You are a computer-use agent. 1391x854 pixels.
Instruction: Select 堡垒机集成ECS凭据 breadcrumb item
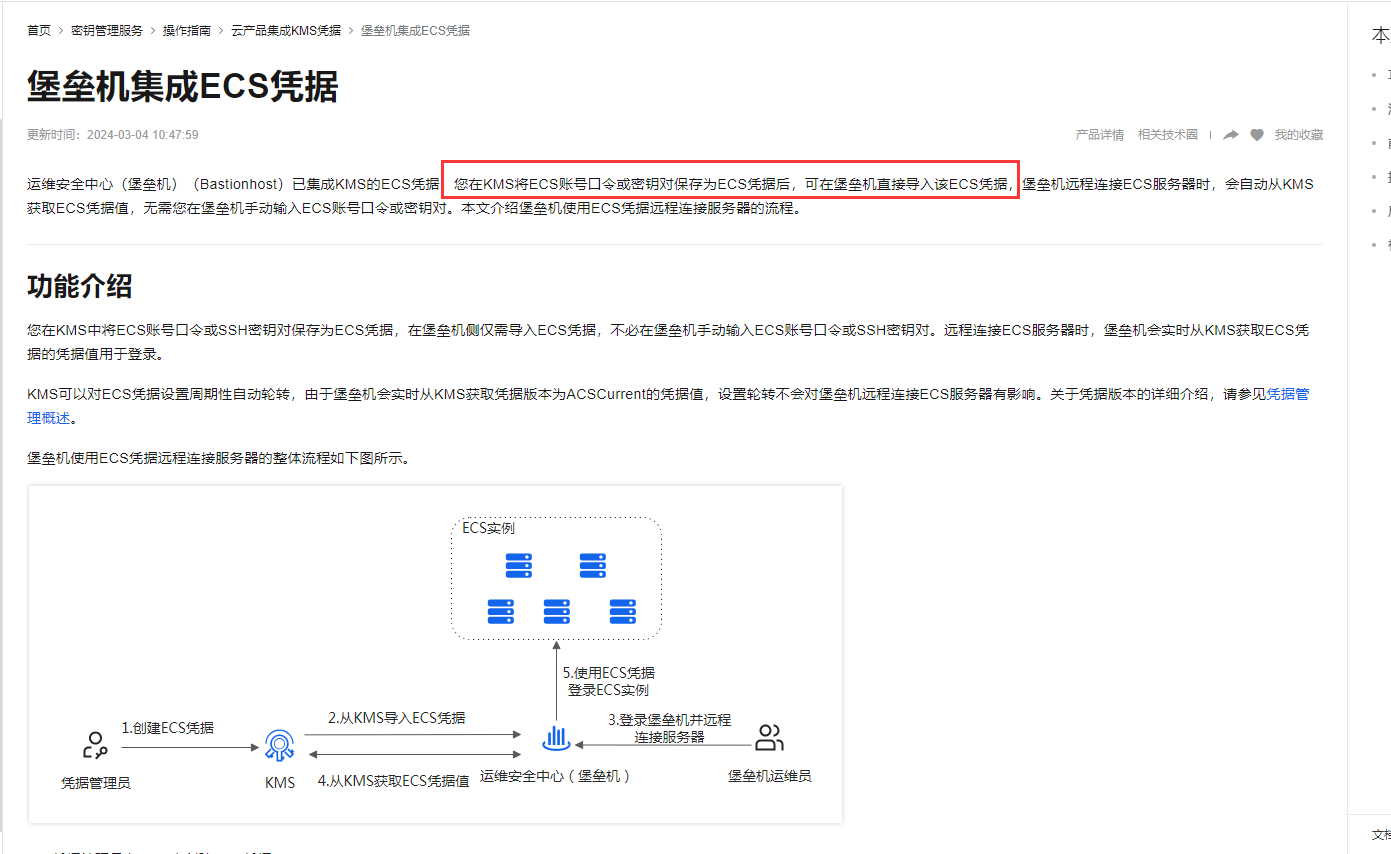[x=415, y=31]
